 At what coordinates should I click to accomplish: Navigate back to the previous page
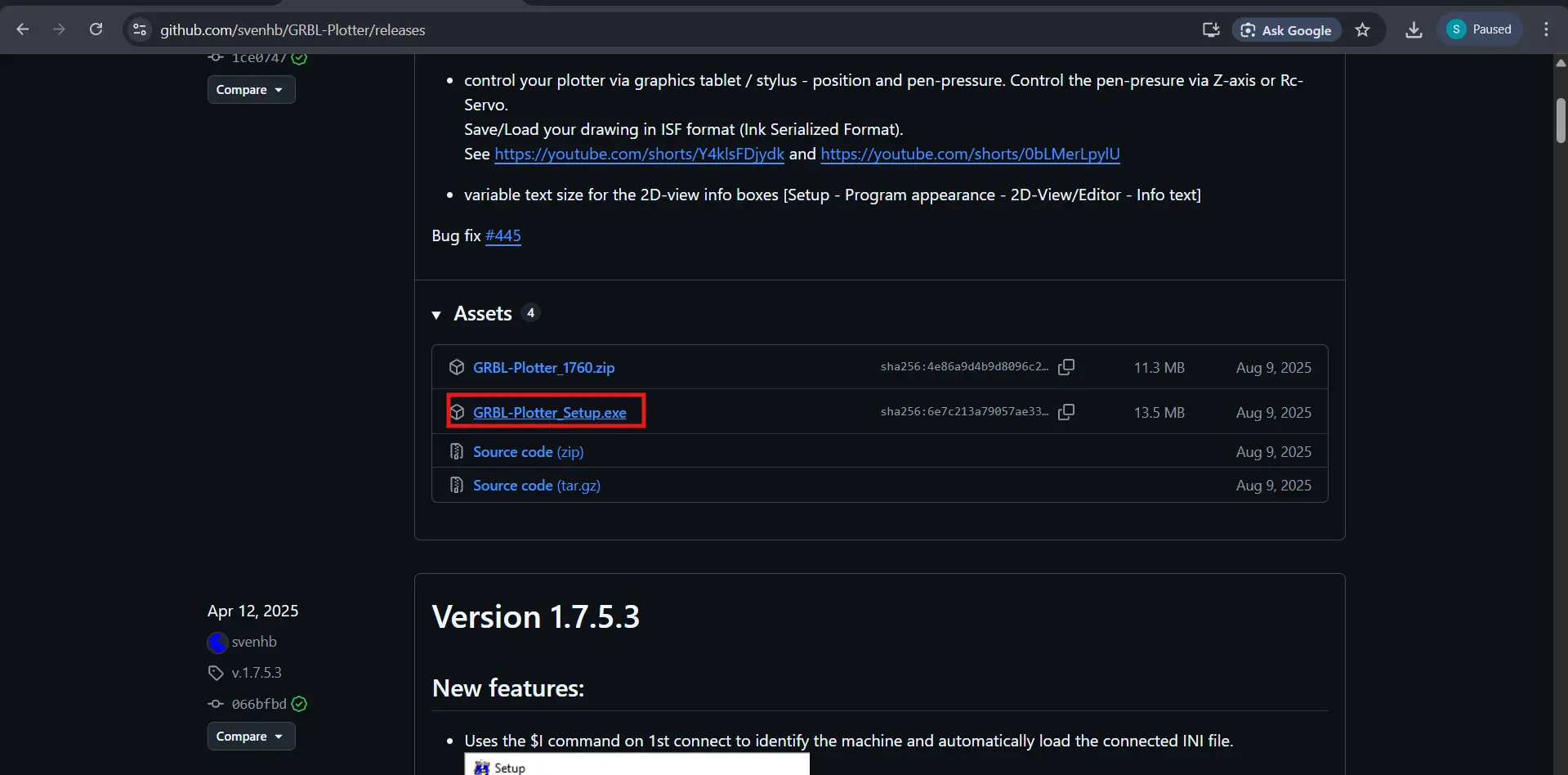click(x=22, y=29)
